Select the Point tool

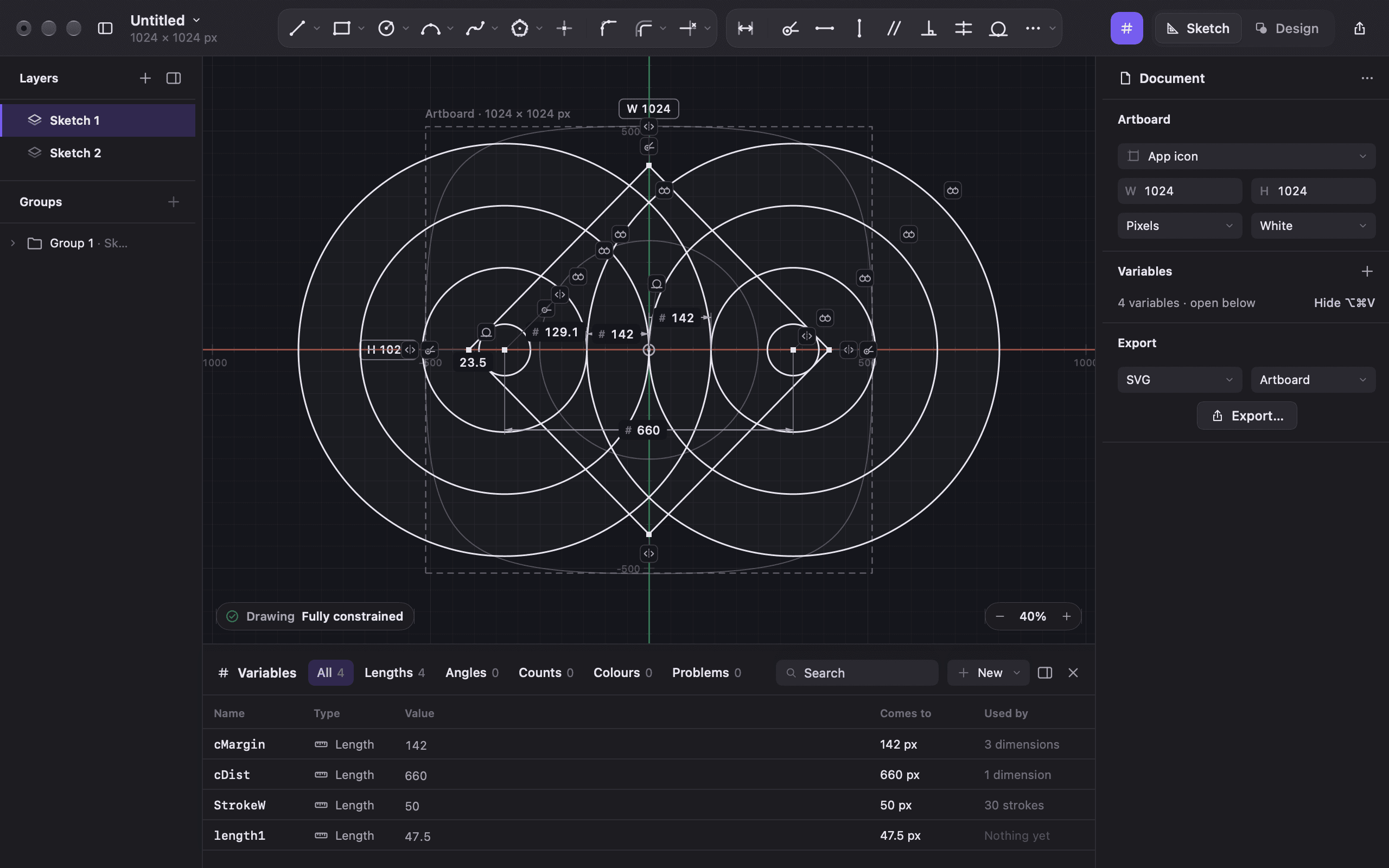pyautogui.click(x=564, y=28)
